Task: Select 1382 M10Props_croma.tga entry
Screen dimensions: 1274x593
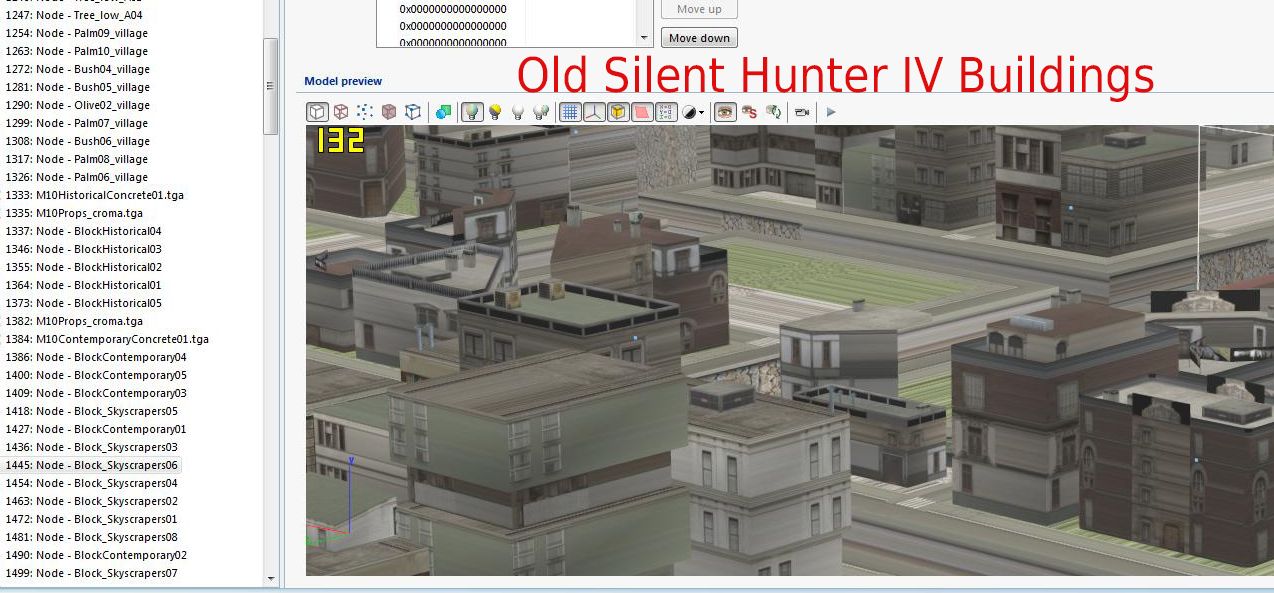Action: tap(74, 321)
